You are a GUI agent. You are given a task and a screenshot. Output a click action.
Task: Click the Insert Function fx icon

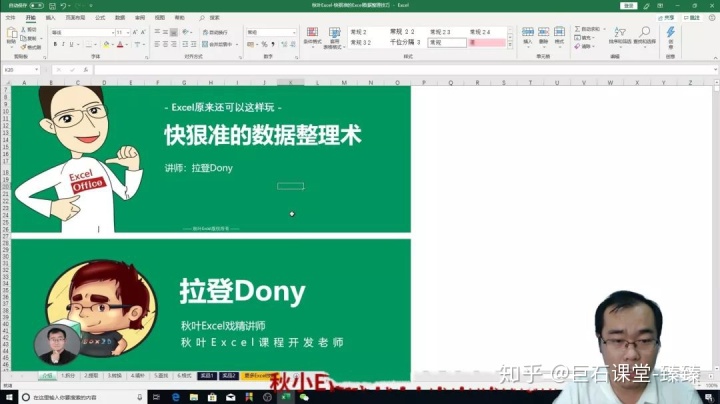click(x=85, y=70)
